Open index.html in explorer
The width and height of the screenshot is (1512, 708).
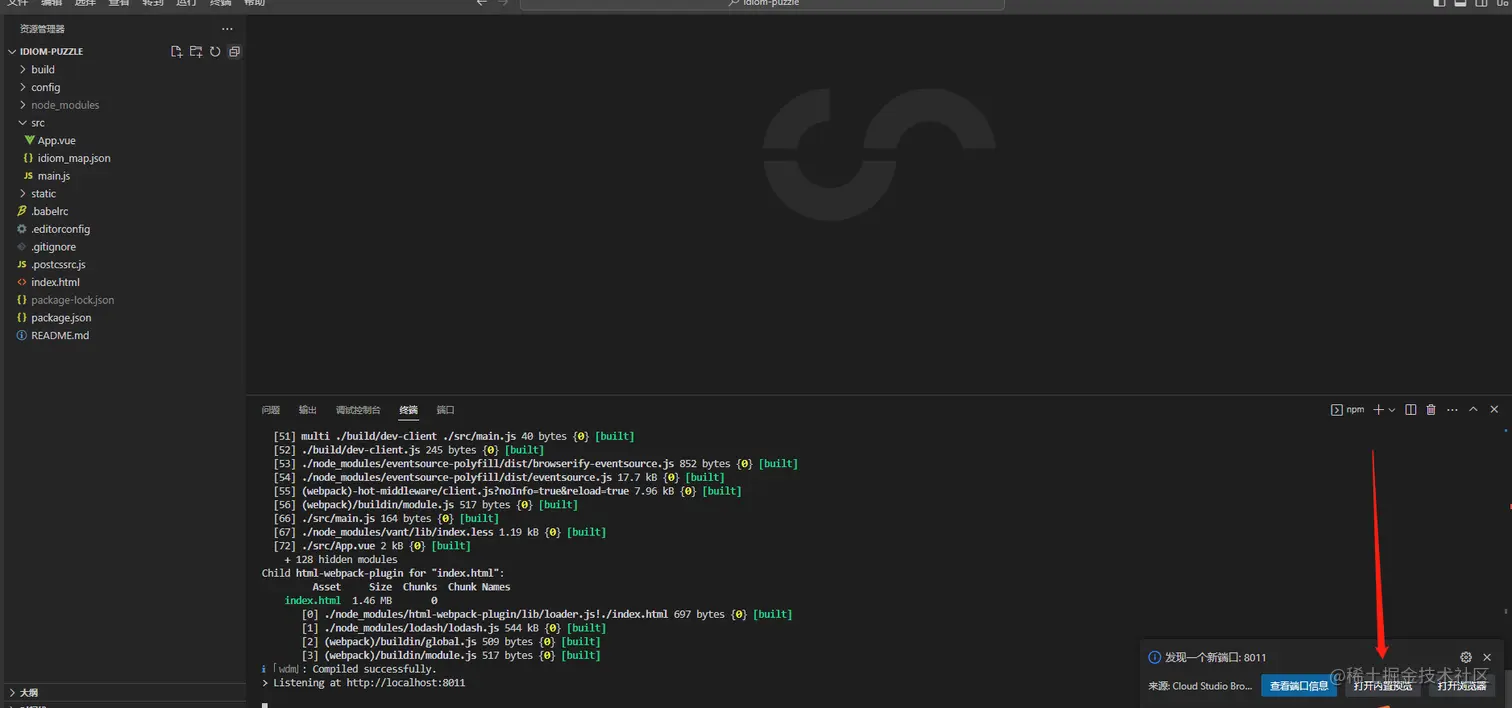pyautogui.click(x=123, y=282)
